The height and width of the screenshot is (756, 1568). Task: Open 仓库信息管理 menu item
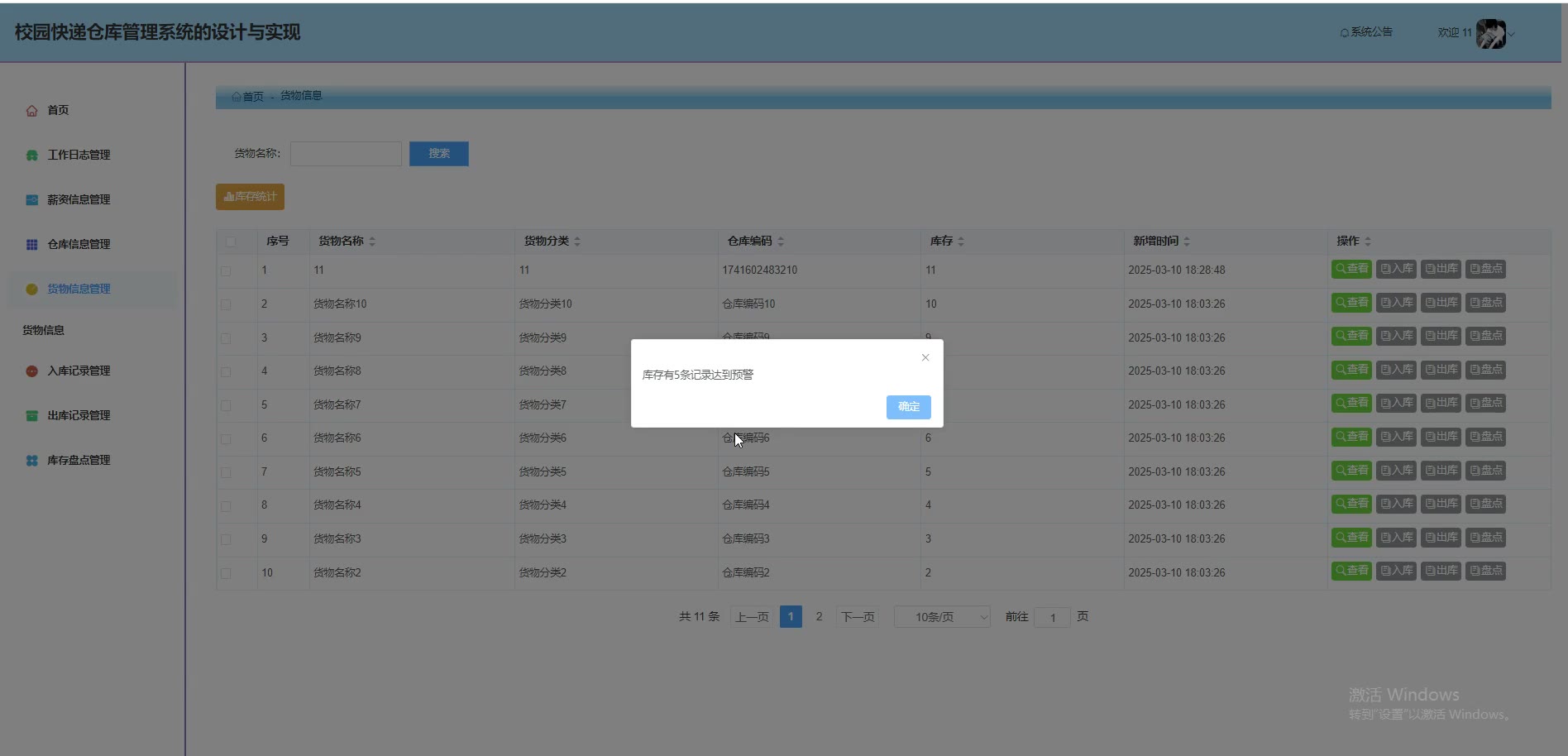point(79,245)
